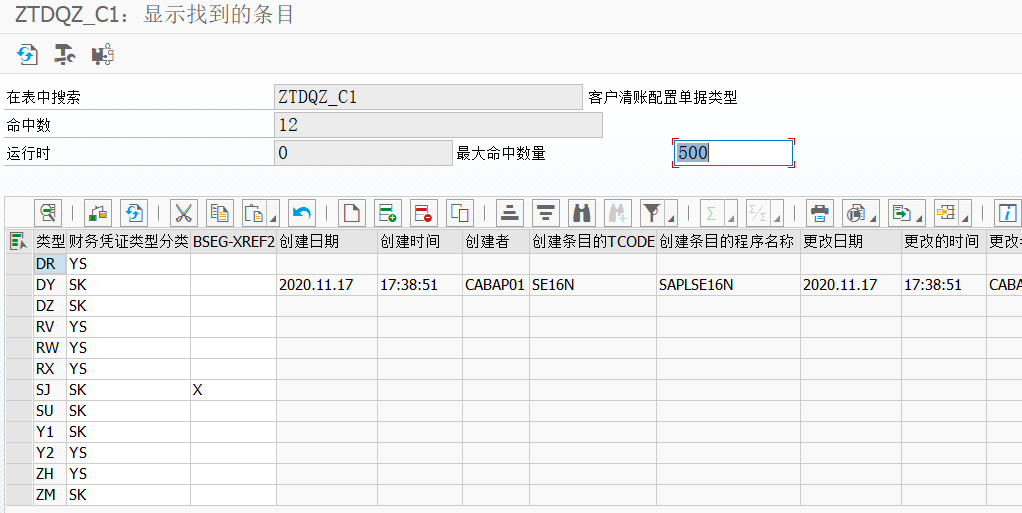Duplicate the row with the red copy icon
This screenshot has height=513, width=1022.
[460, 213]
